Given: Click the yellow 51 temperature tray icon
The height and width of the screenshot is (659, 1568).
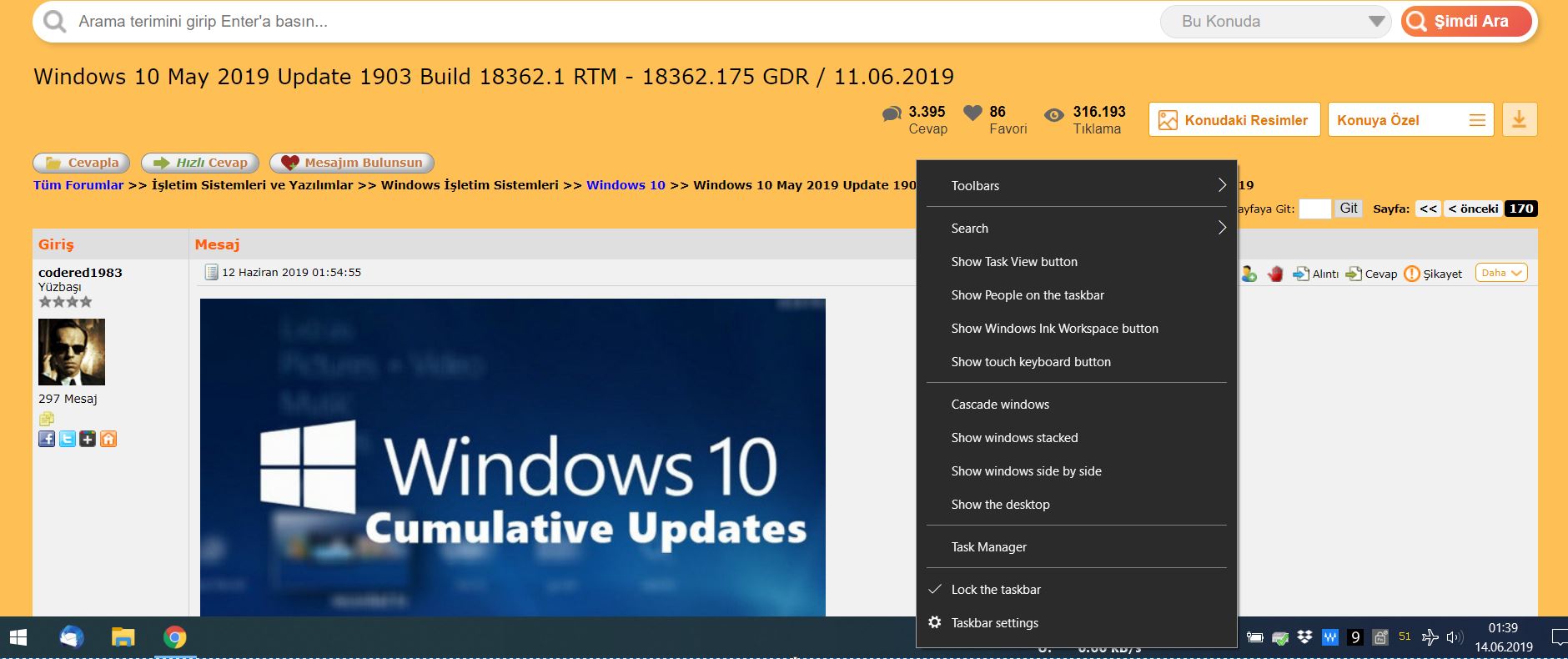Looking at the screenshot, I should [1405, 636].
